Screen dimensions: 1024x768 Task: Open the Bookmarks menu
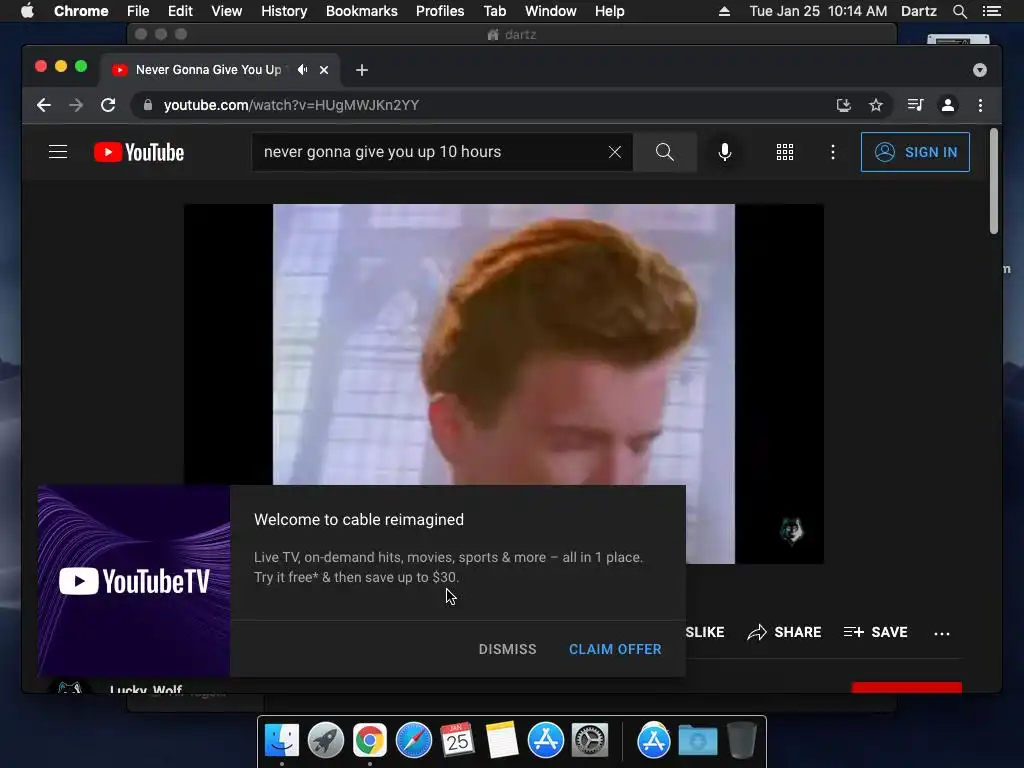point(362,11)
